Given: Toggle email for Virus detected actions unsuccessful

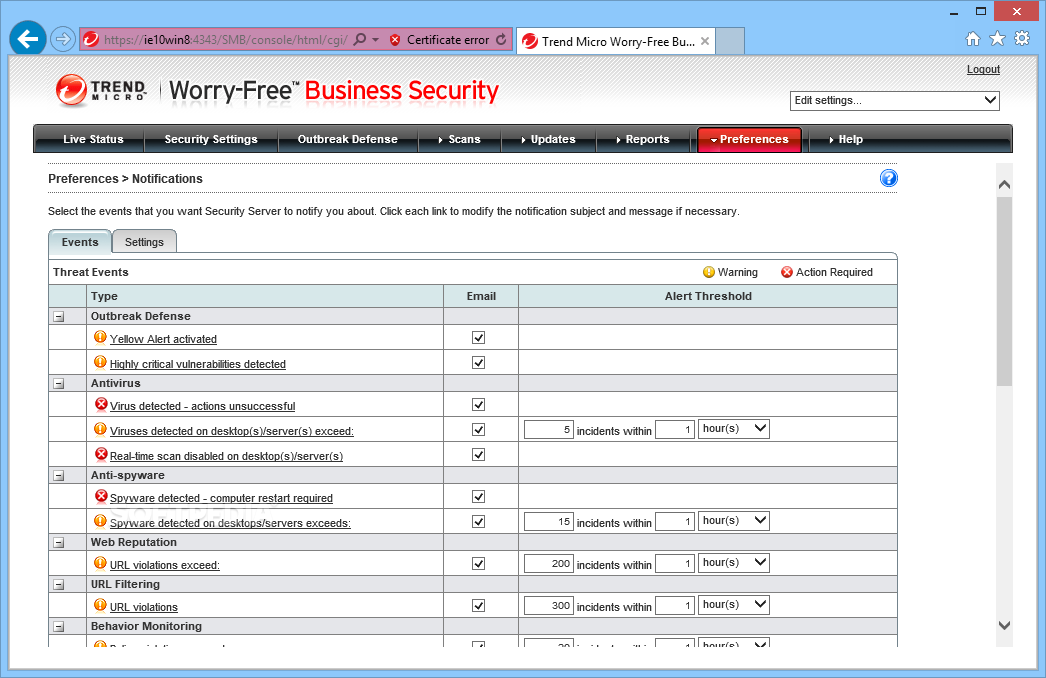Looking at the screenshot, I should pyautogui.click(x=478, y=404).
